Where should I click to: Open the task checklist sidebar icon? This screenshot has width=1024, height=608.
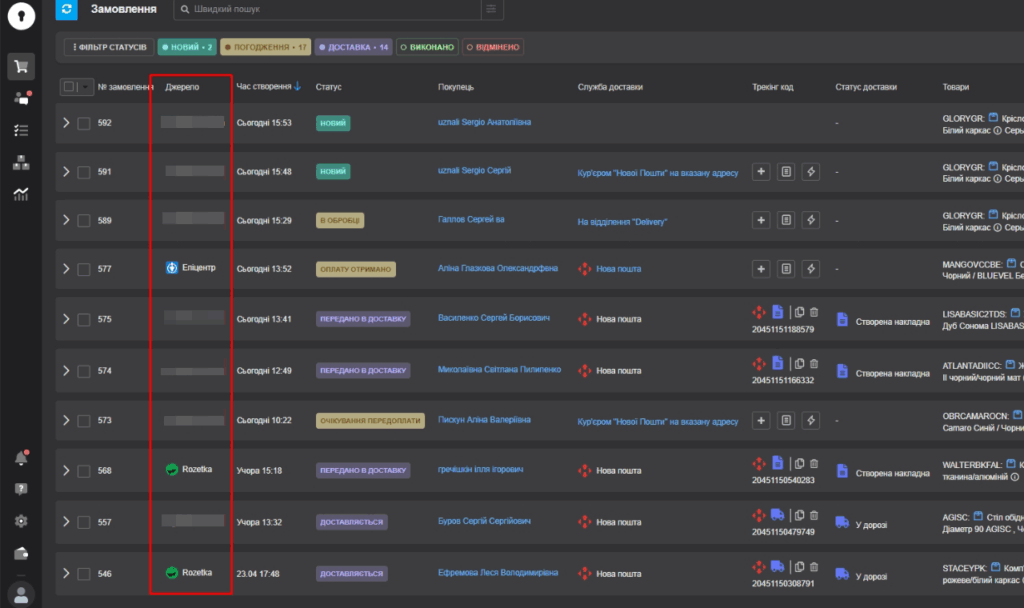tap(21, 131)
